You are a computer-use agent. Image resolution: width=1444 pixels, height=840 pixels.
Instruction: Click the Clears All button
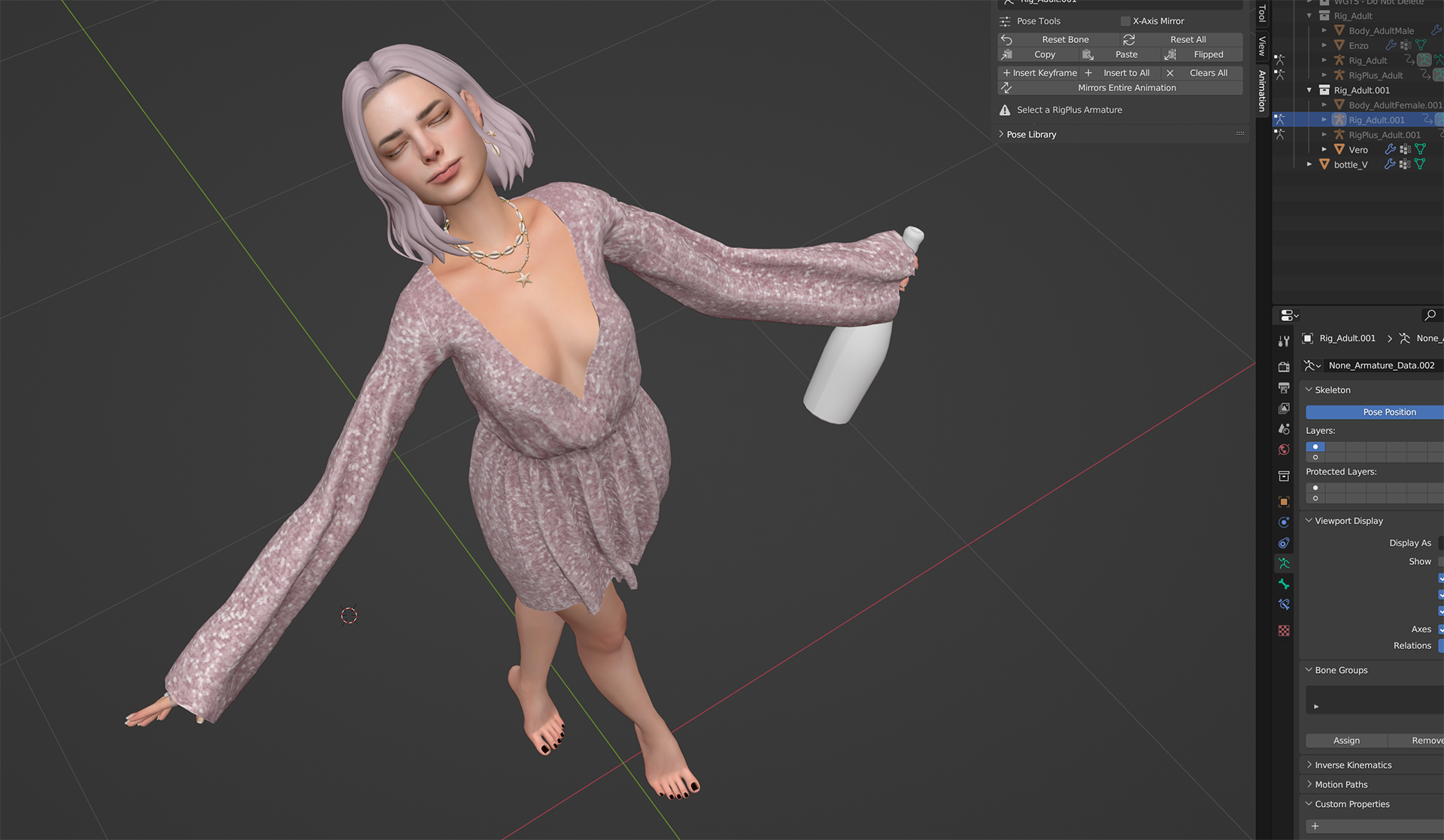tap(1202, 73)
